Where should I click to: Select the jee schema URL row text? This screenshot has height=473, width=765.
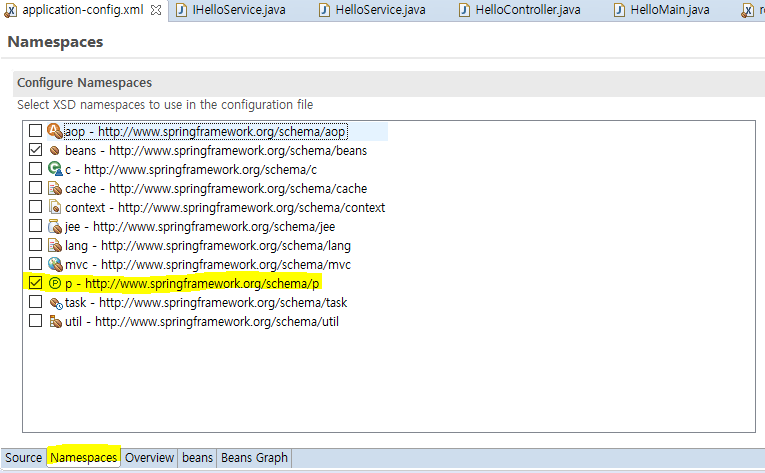click(200, 227)
